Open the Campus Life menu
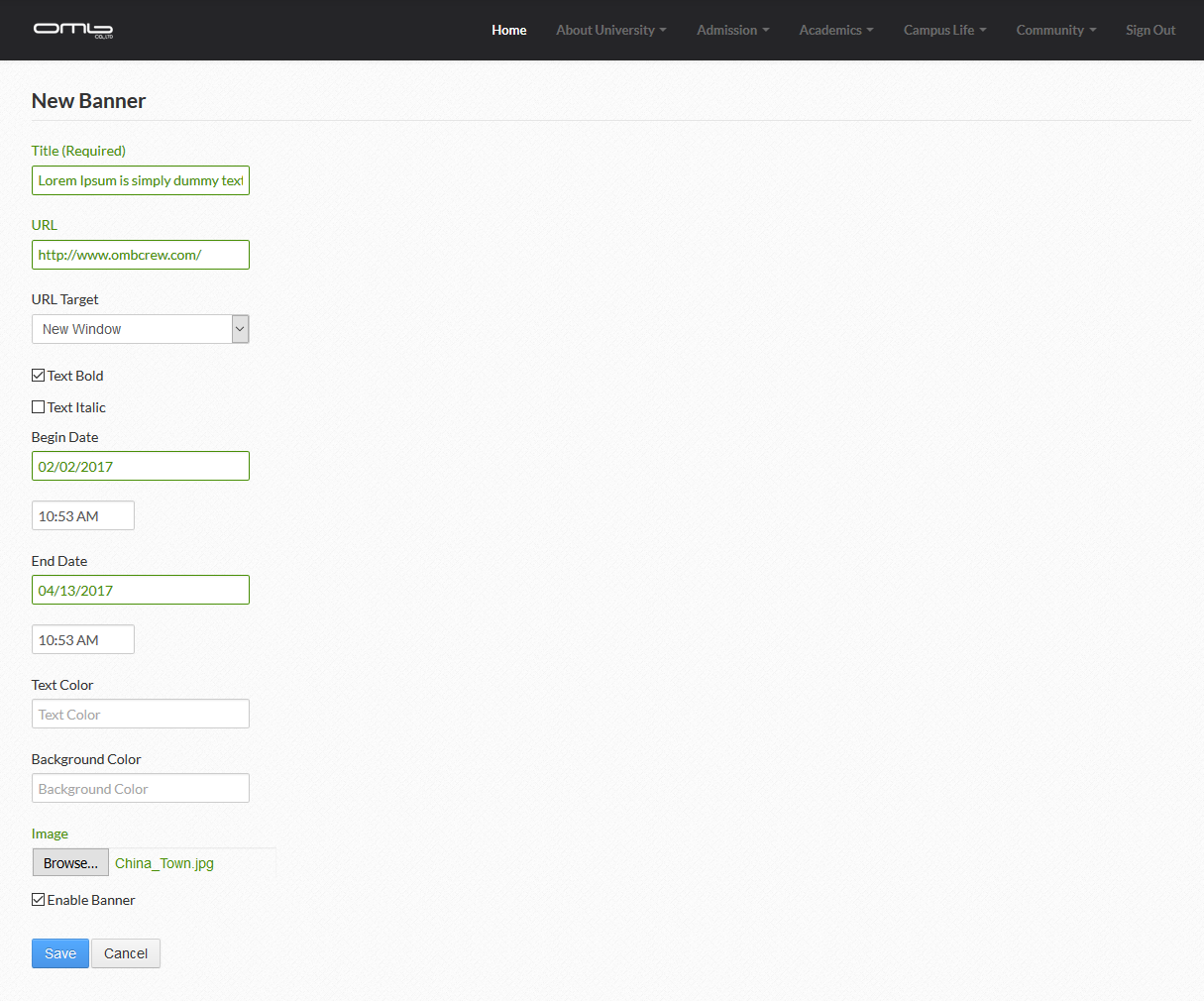 click(x=944, y=30)
